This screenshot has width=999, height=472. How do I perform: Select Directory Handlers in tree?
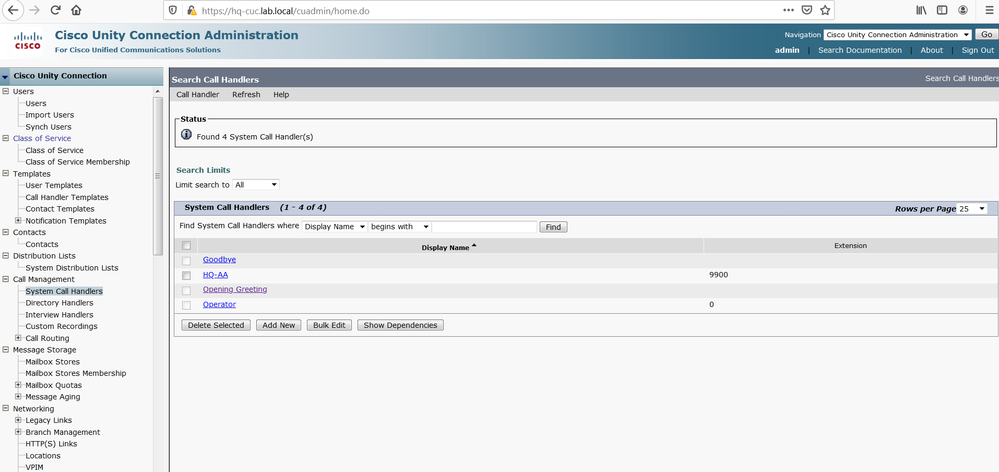[59, 303]
